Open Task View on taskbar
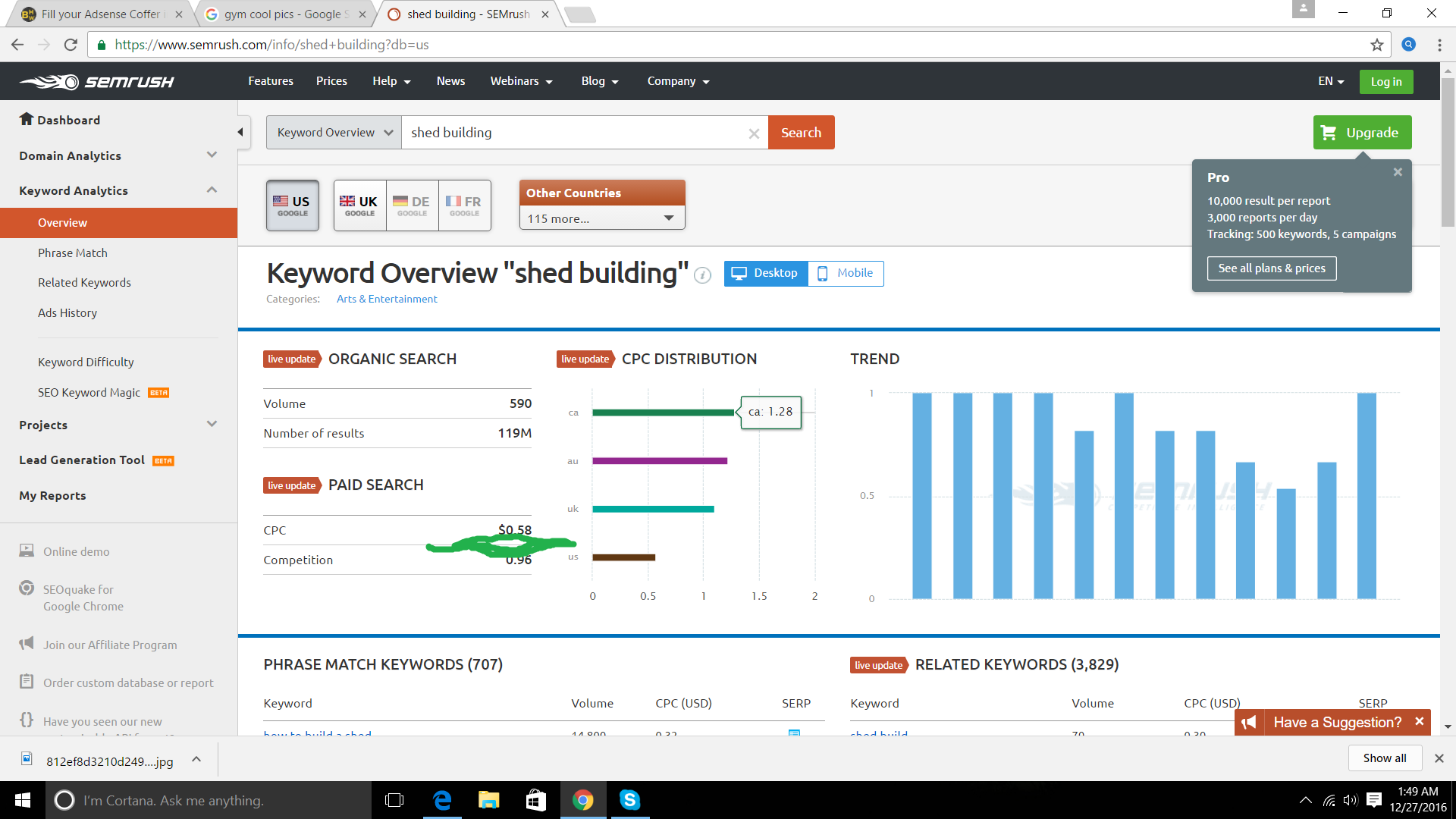The height and width of the screenshot is (819, 1456). tap(394, 800)
